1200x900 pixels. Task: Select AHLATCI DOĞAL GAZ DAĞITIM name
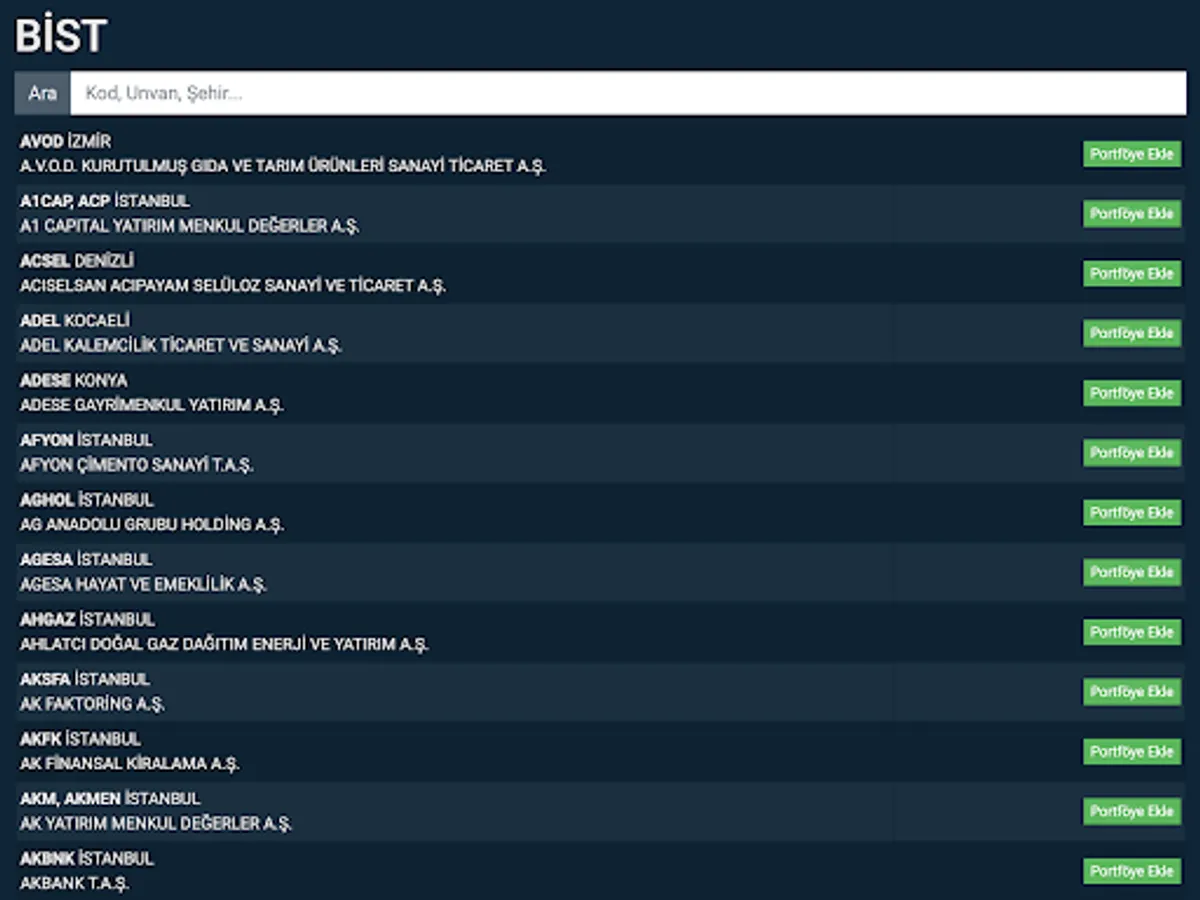224,644
